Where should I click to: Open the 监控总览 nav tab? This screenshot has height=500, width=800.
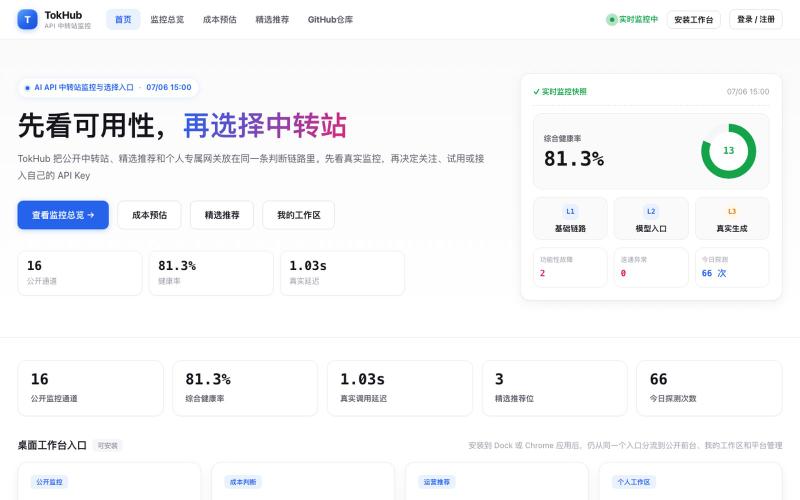pos(167,19)
